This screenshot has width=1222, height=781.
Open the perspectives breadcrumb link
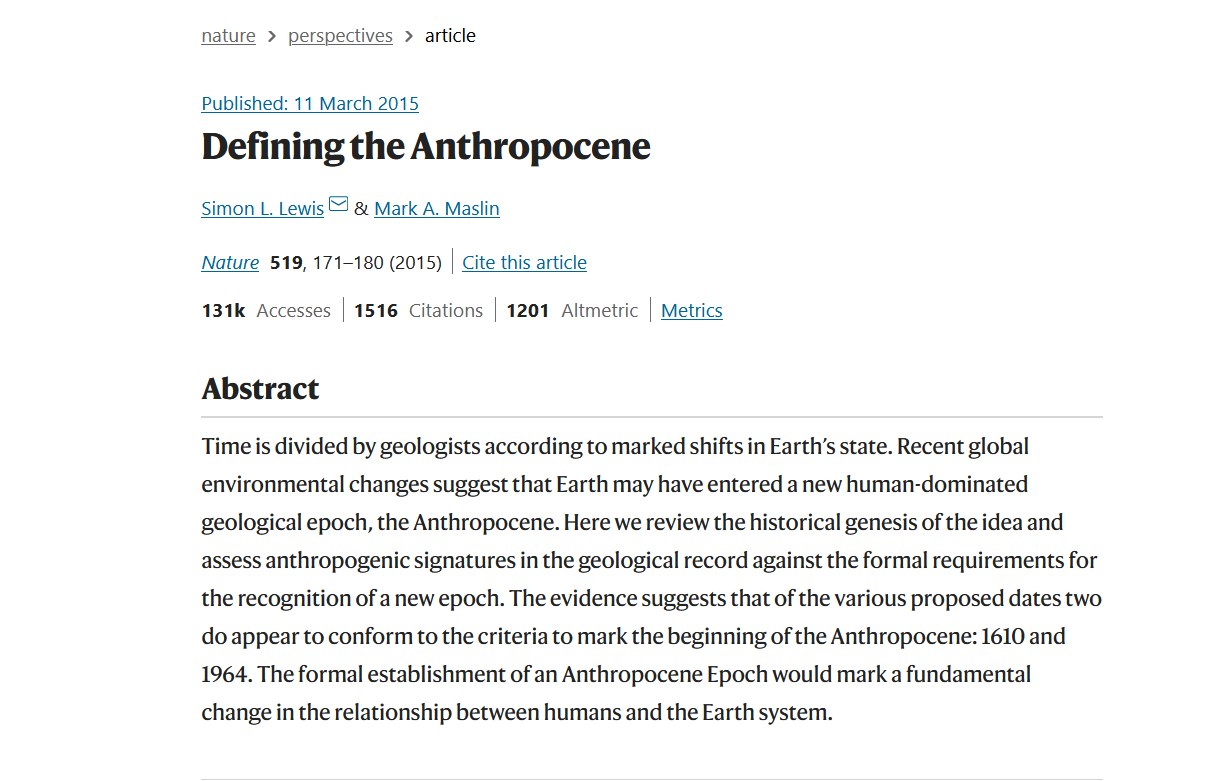click(x=340, y=36)
